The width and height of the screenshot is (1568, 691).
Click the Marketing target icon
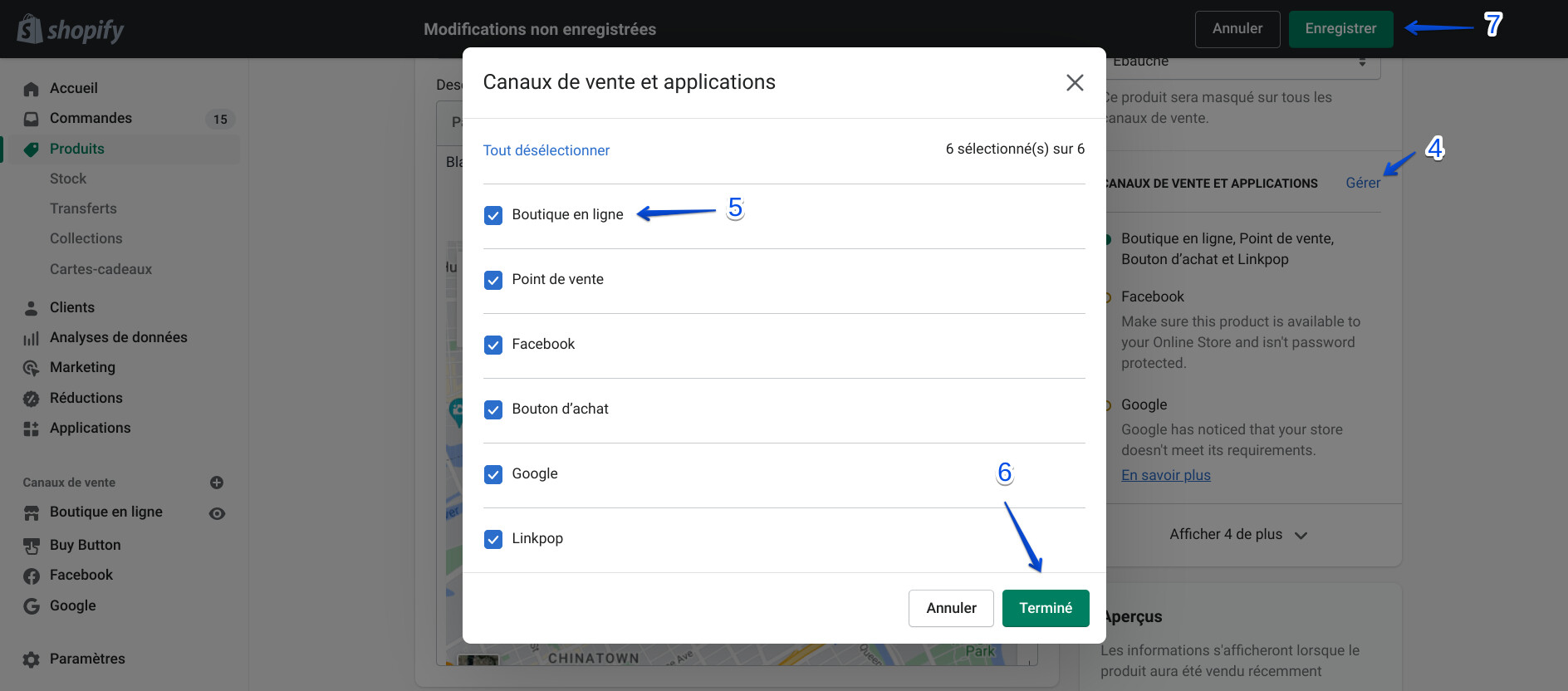[32, 368]
